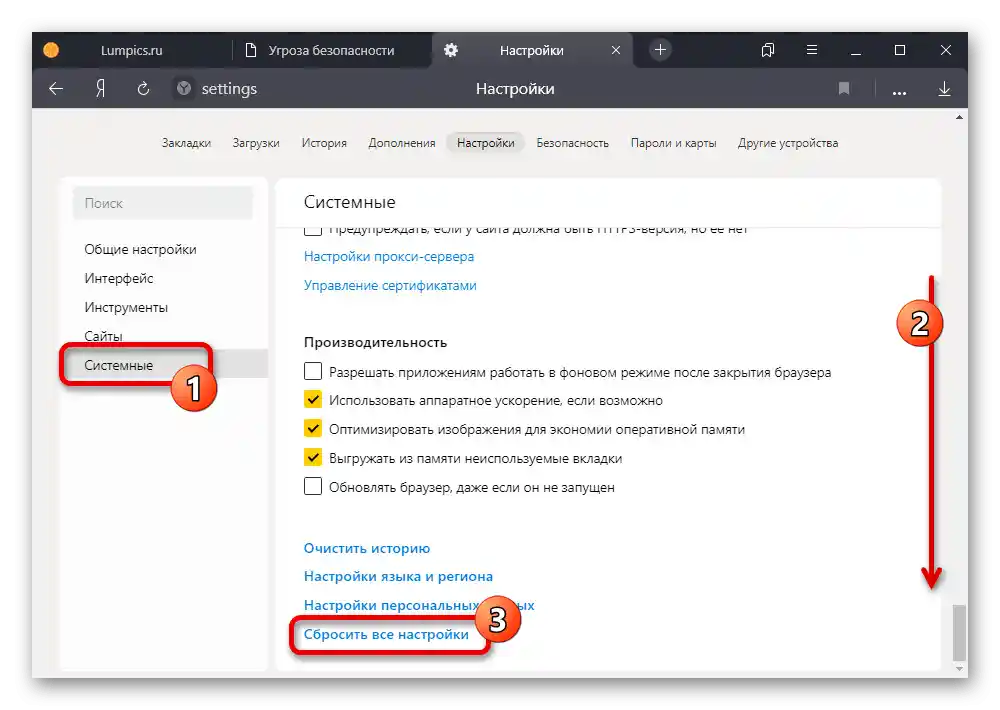Screen dimensions: 1000x710
Task: Switch to the Безопасность tab
Action: [572, 142]
